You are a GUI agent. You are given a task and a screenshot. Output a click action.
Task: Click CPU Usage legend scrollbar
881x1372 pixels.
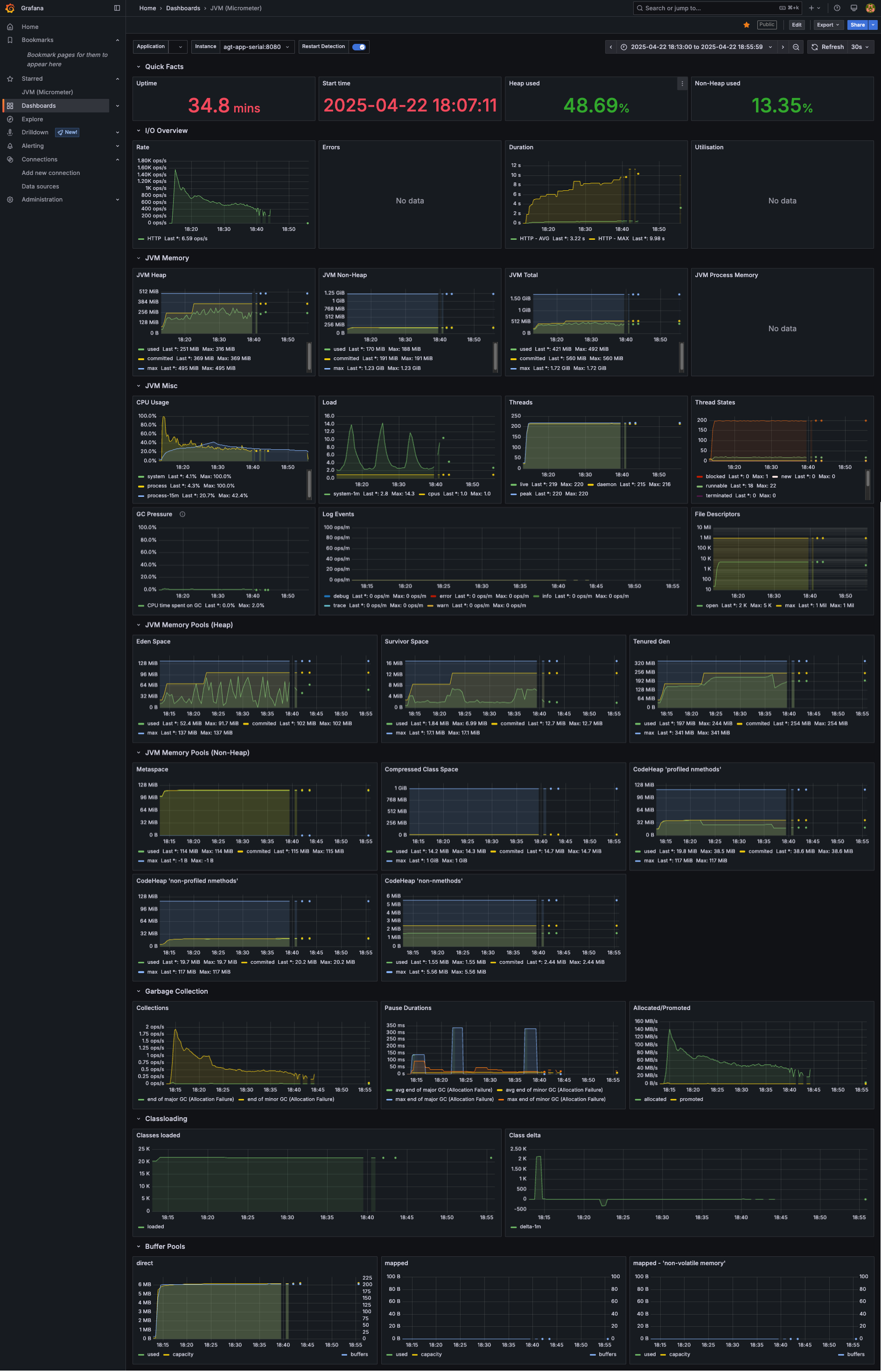309,484
